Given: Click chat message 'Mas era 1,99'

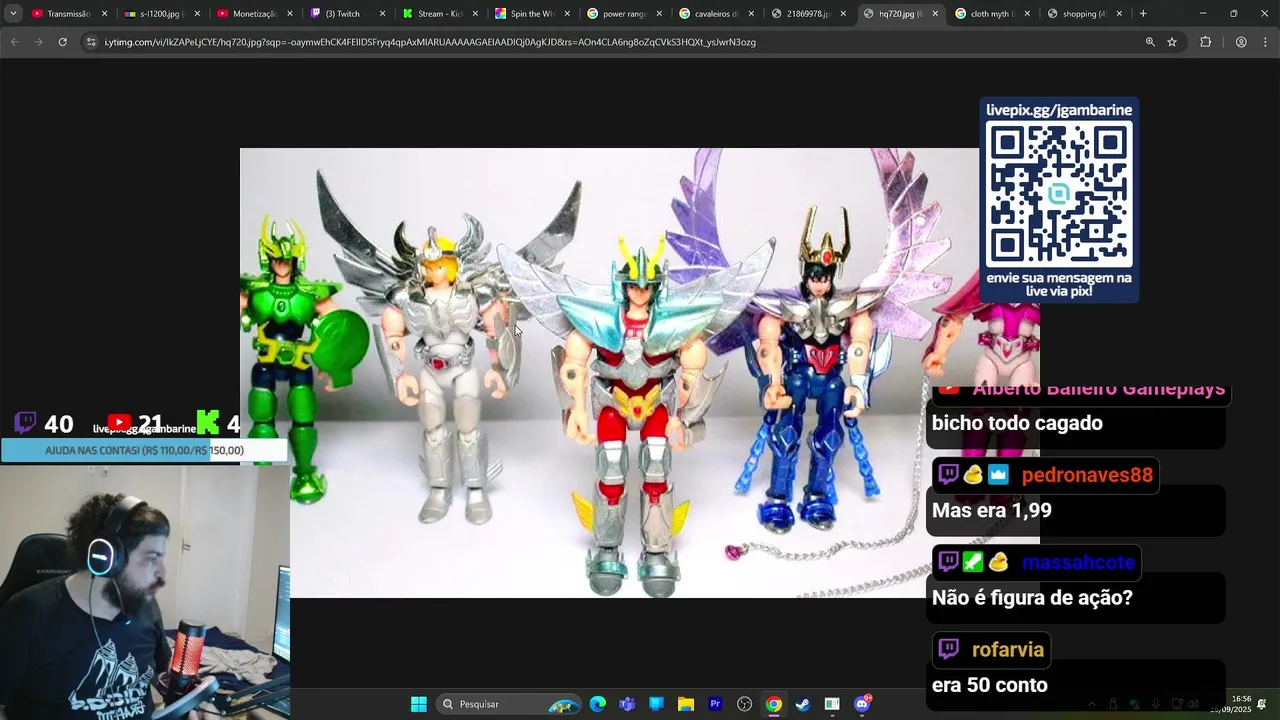Looking at the screenshot, I should click(992, 510).
